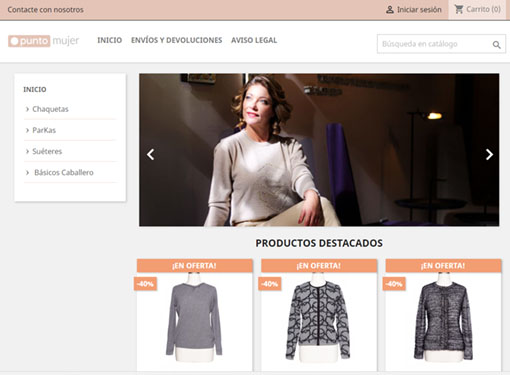Show next slide in banner carousel

(x=489, y=154)
